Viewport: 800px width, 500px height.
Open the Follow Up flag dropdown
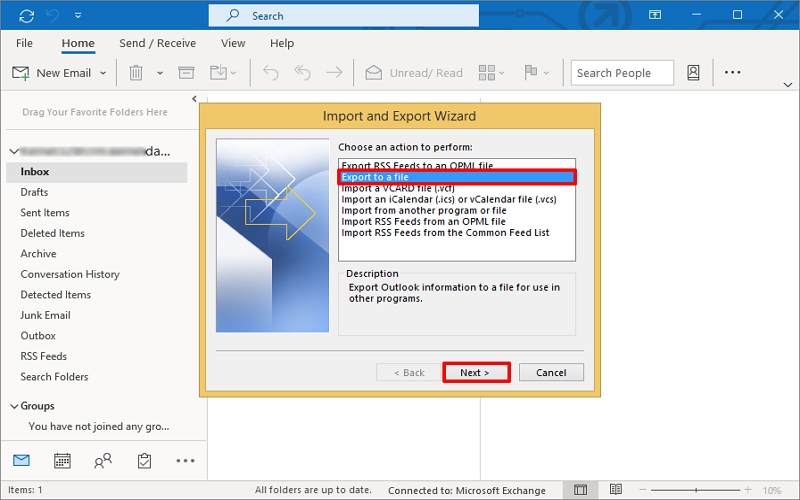coord(536,73)
